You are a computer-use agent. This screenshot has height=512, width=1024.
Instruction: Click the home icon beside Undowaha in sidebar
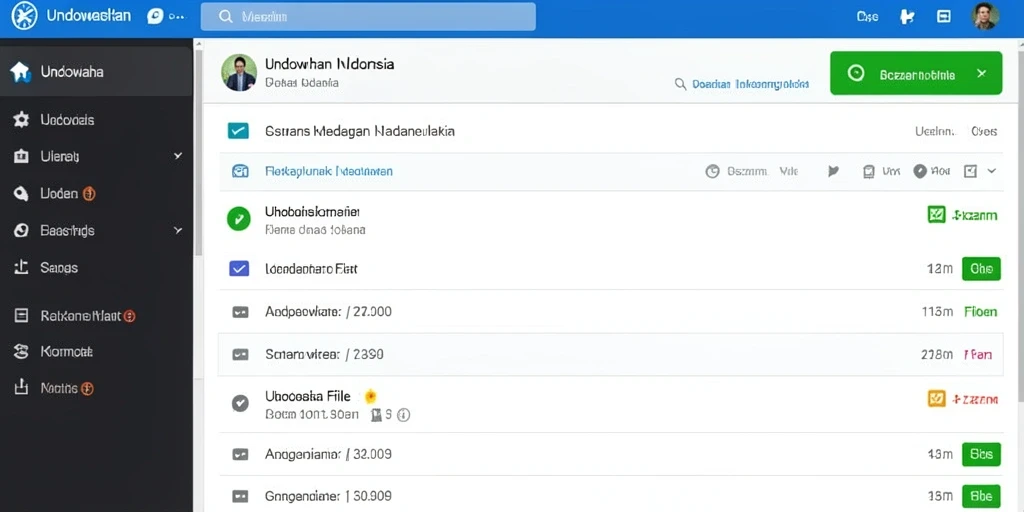(x=20, y=72)
